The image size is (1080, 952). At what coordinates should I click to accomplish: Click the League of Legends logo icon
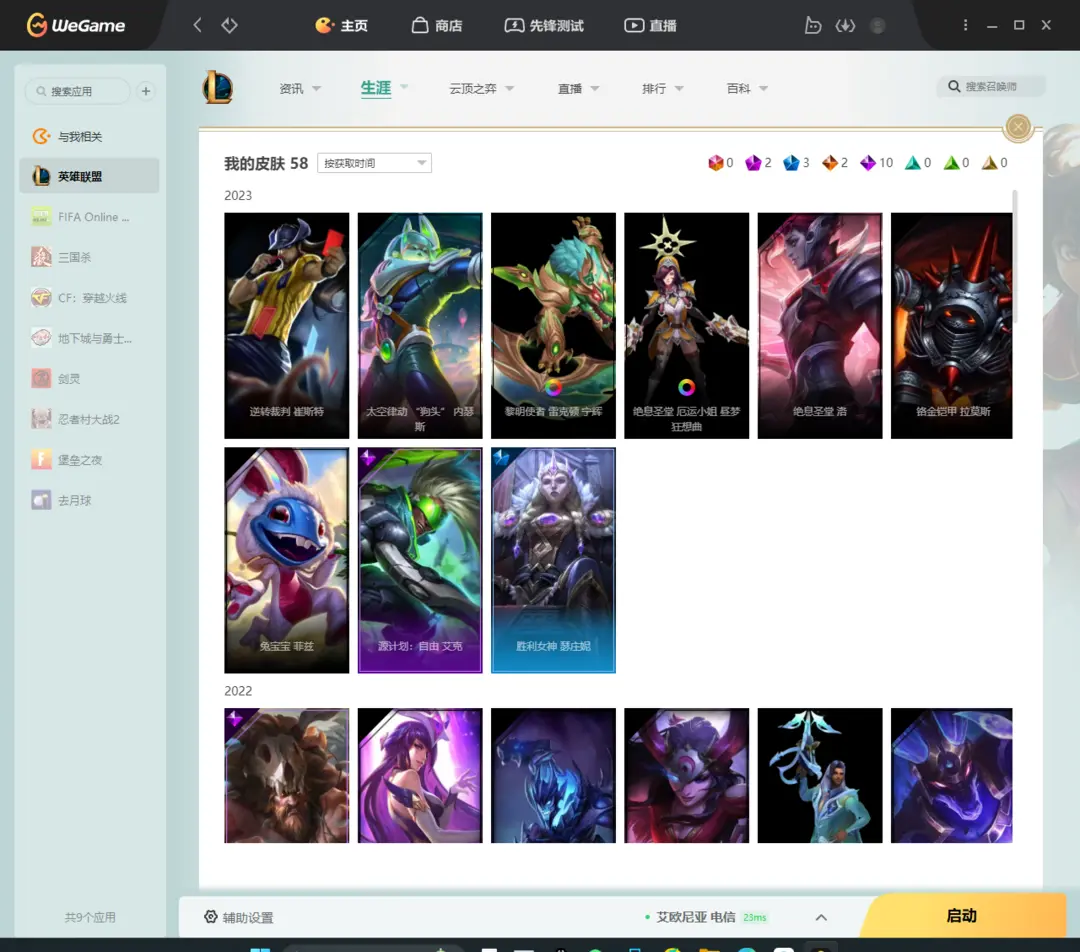click(x=218, y=88)
